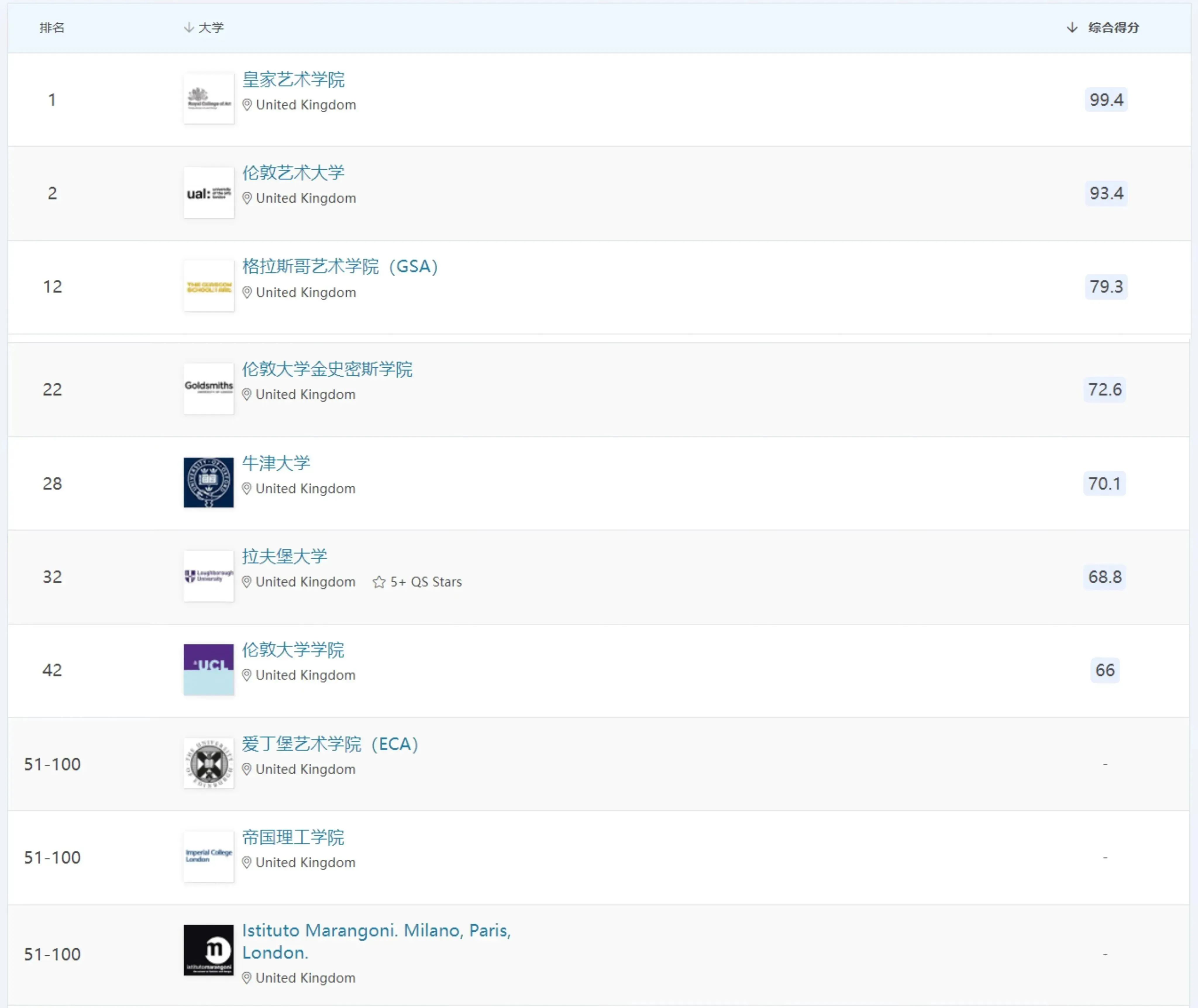Click location pin icon for Istituto Marangoni
The height and width of the screenshot is (1008, 1198).
click(247, 978)
